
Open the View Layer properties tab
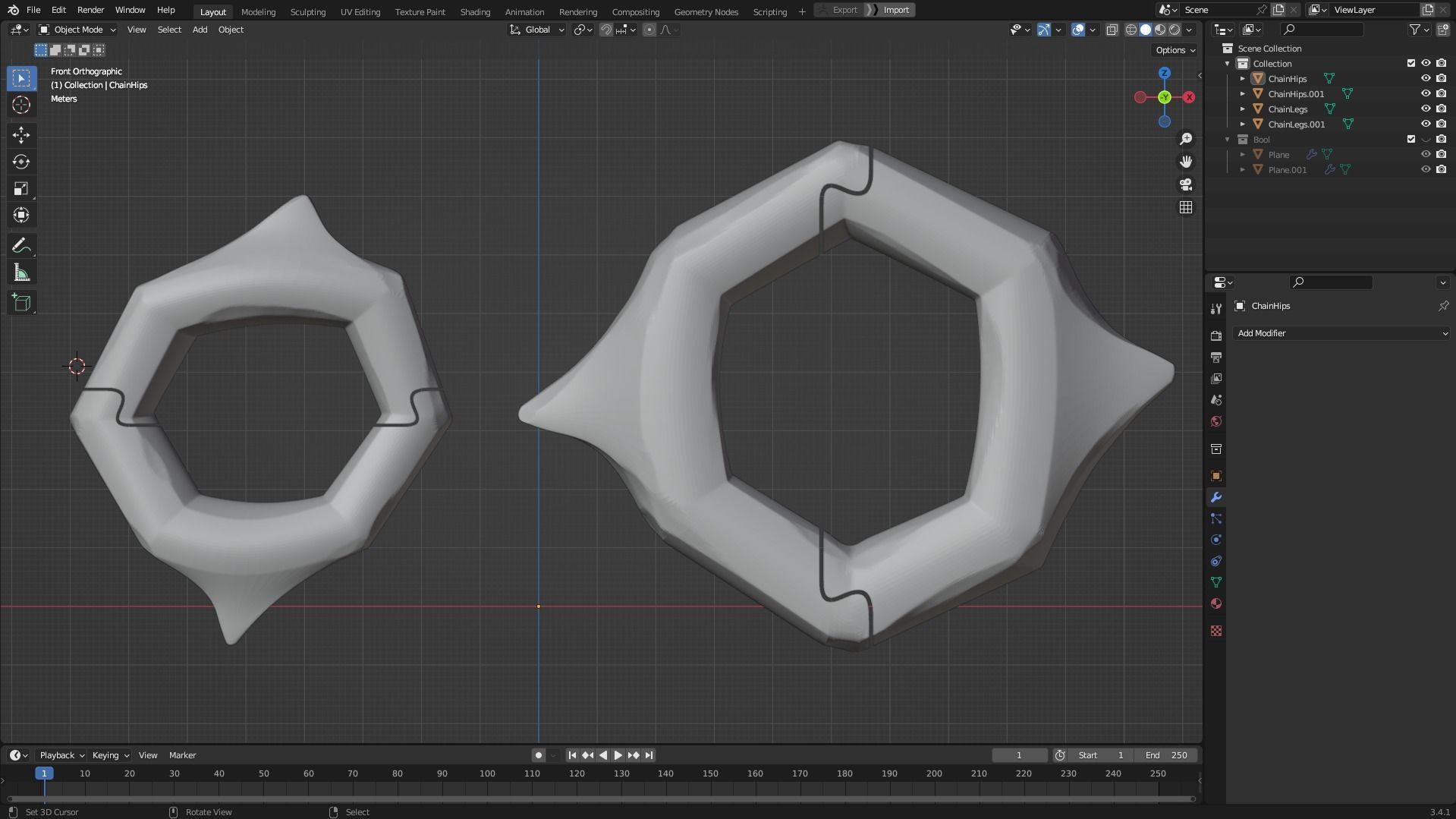(1216, 379)
